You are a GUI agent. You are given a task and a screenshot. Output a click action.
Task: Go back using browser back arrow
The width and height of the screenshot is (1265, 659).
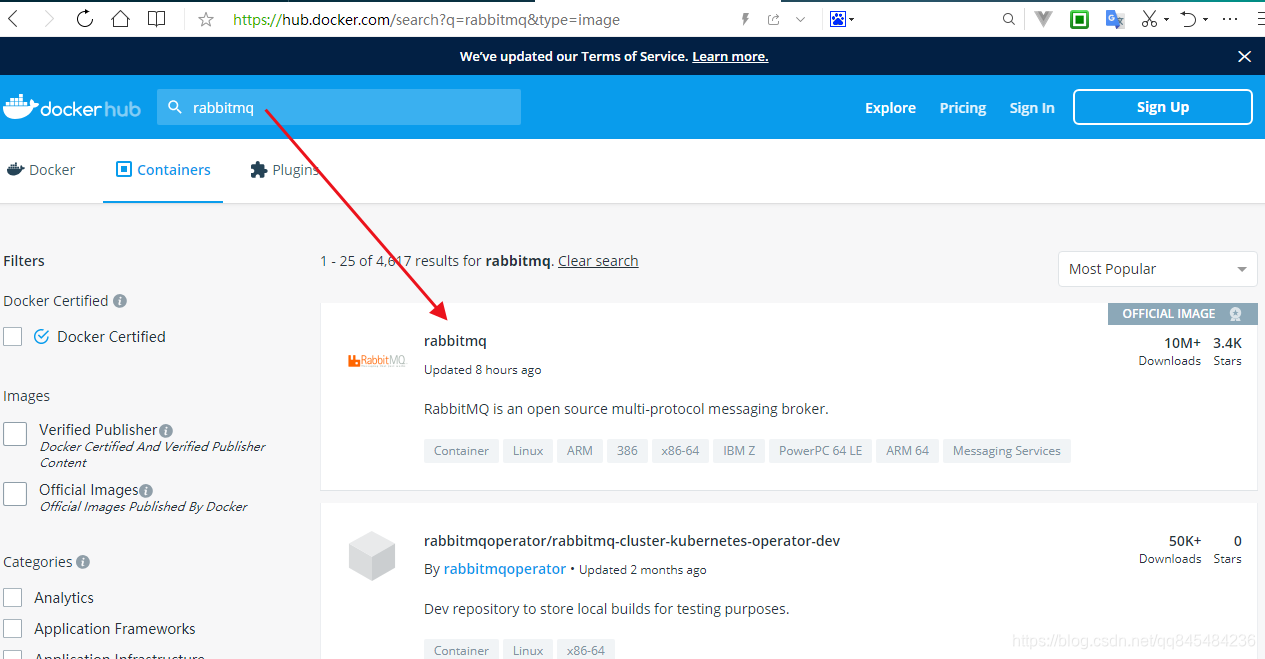tap(14, 19)
